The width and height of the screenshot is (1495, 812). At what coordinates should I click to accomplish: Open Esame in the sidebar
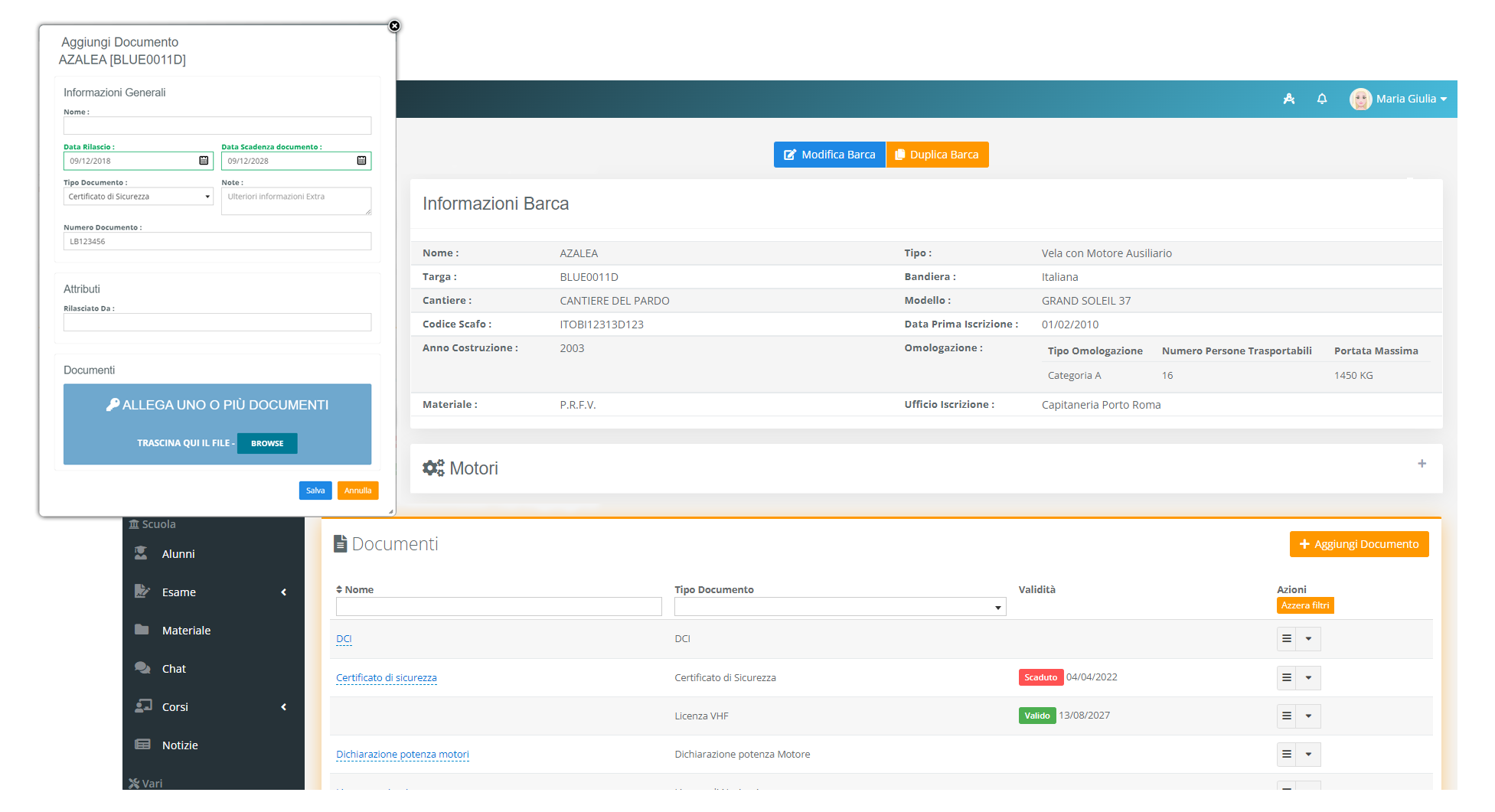coord(179,592)
